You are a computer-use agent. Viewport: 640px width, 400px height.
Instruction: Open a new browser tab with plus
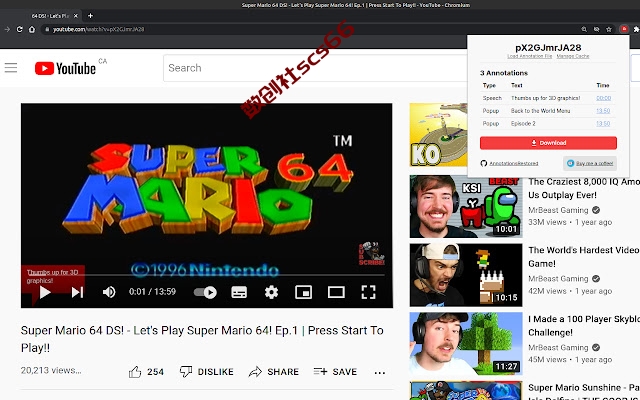click(90, 16)
